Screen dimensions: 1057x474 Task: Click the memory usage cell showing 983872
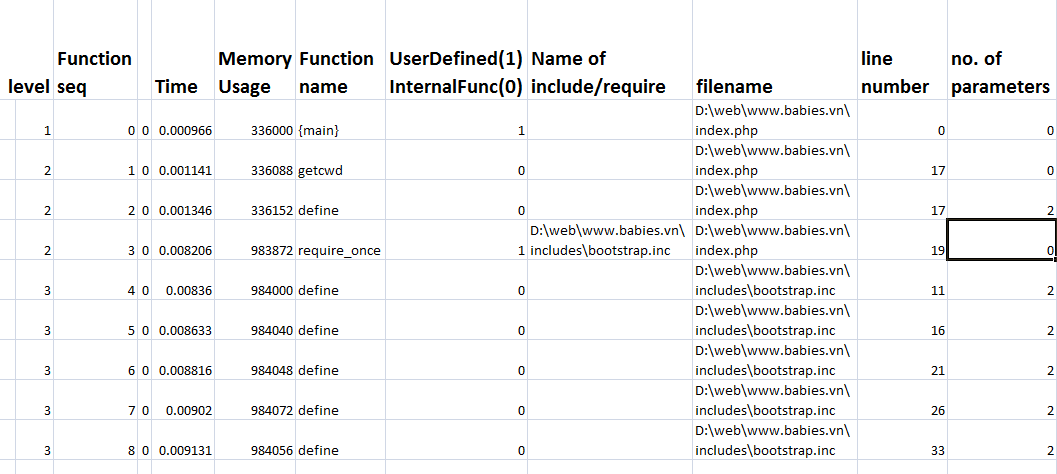[x=255, y=250]
